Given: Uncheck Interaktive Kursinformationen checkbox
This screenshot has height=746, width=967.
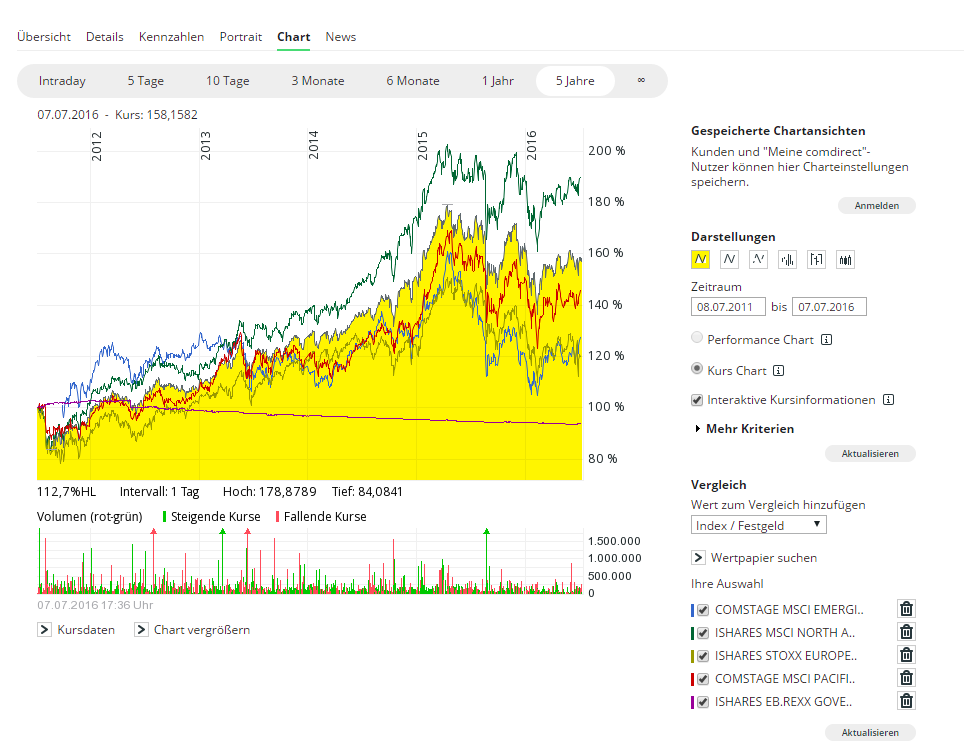Looking at the screenshot, I should click(698, 400).
